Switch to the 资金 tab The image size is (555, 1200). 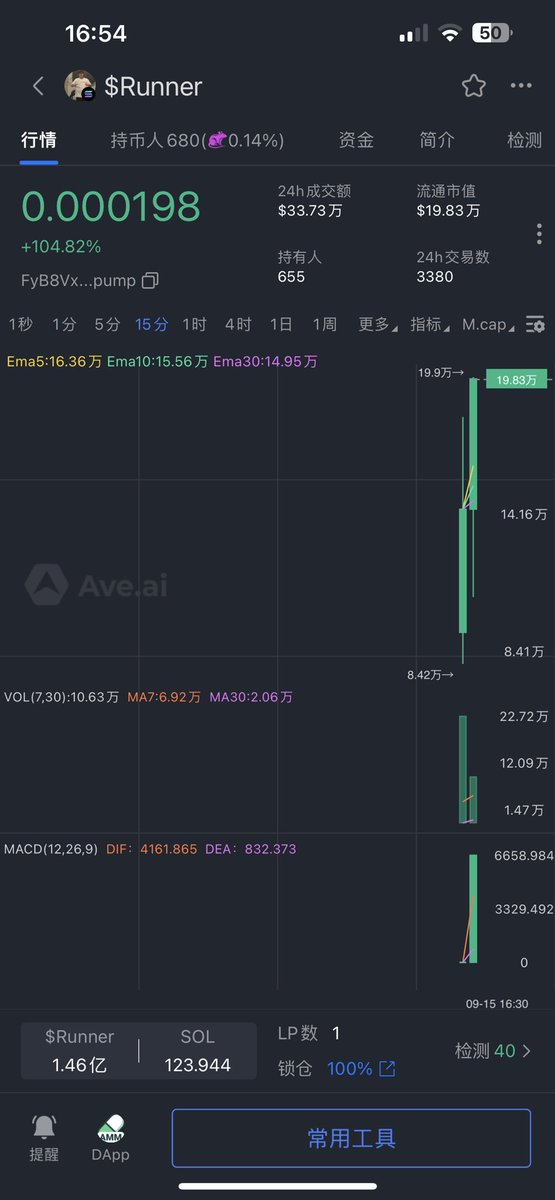pyautogui.click(x=357, y=141)
